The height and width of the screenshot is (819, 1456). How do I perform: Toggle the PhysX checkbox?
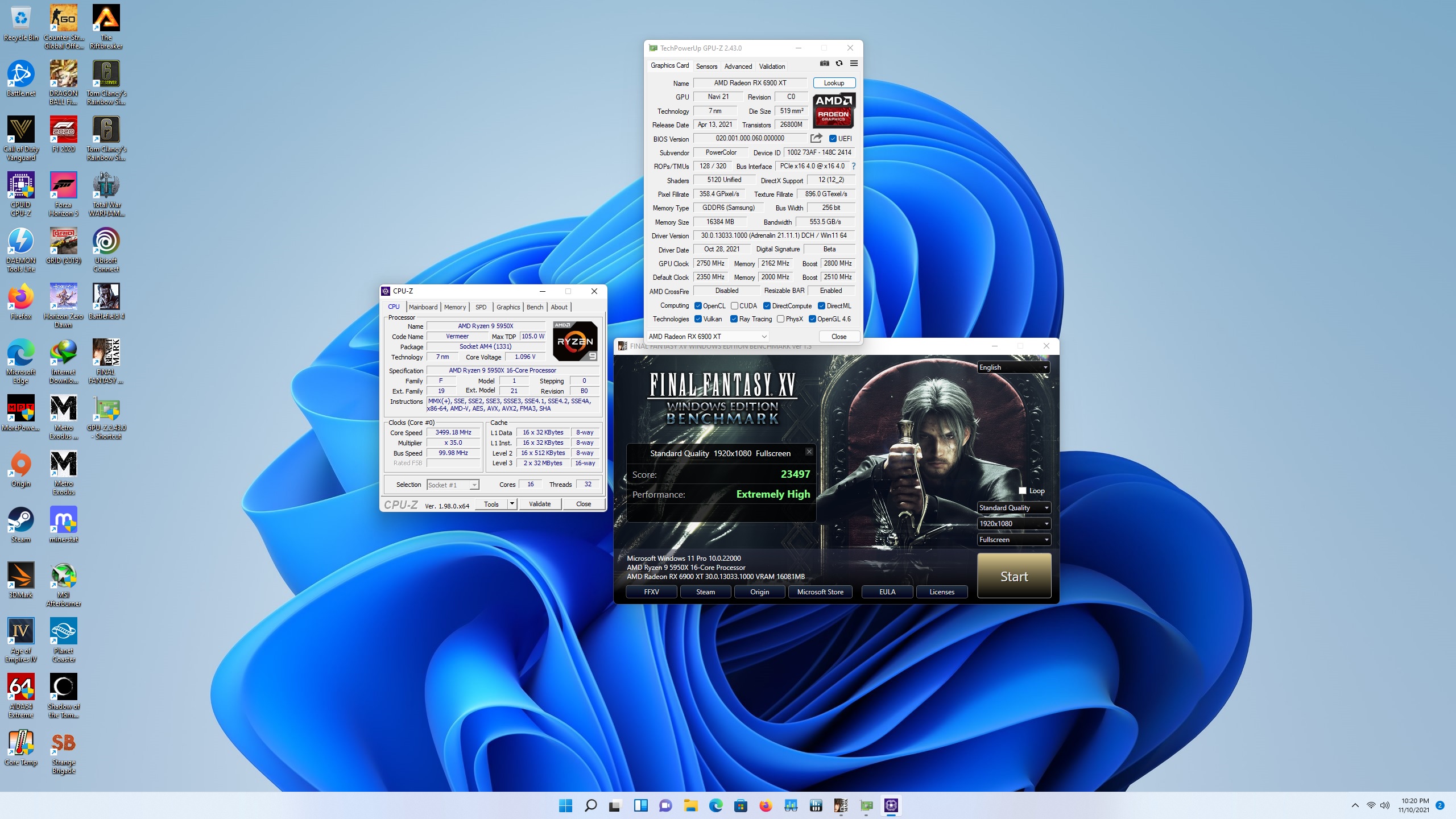point(780,319)
